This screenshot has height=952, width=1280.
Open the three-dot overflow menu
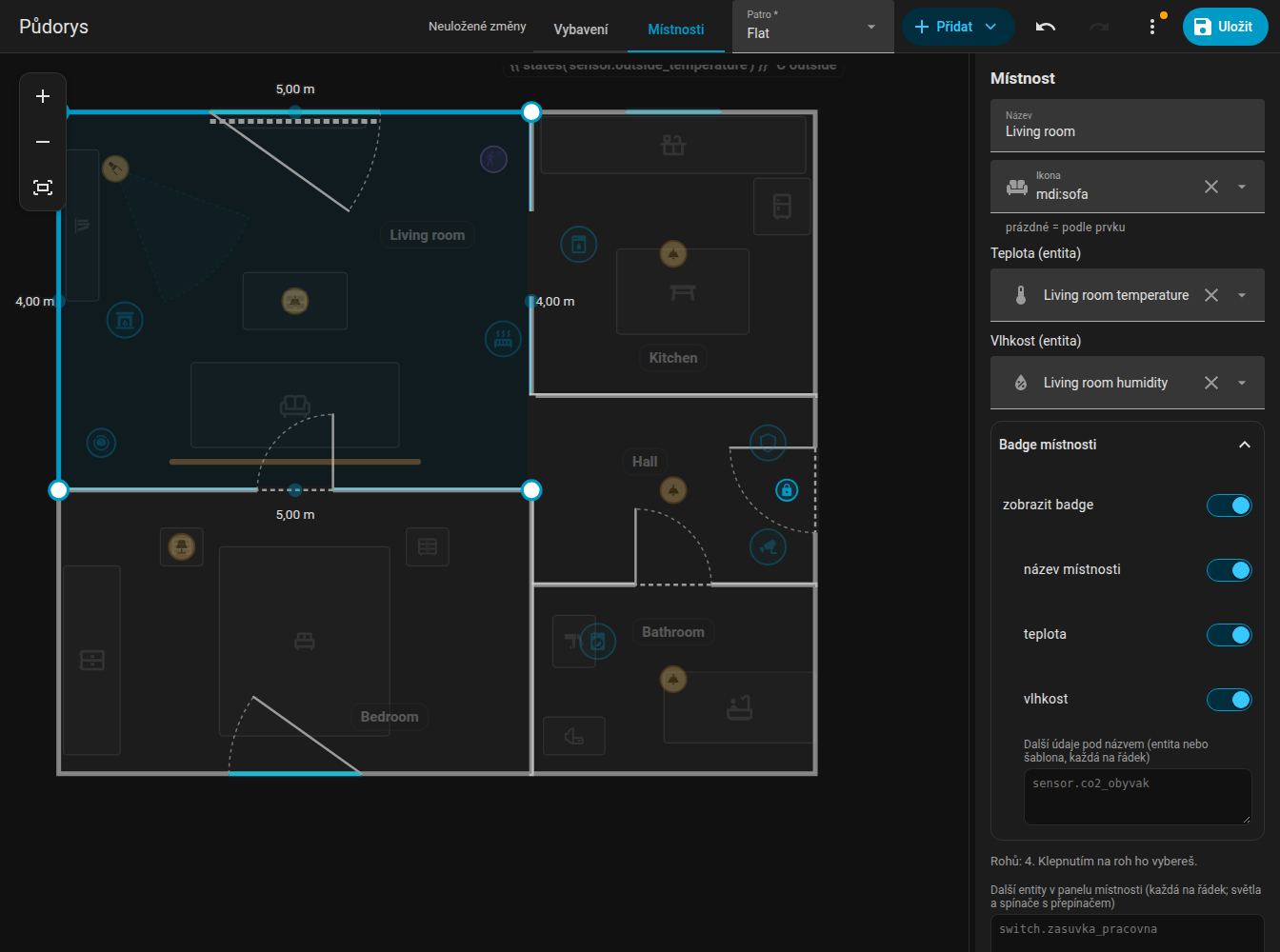click(1152, 27)
